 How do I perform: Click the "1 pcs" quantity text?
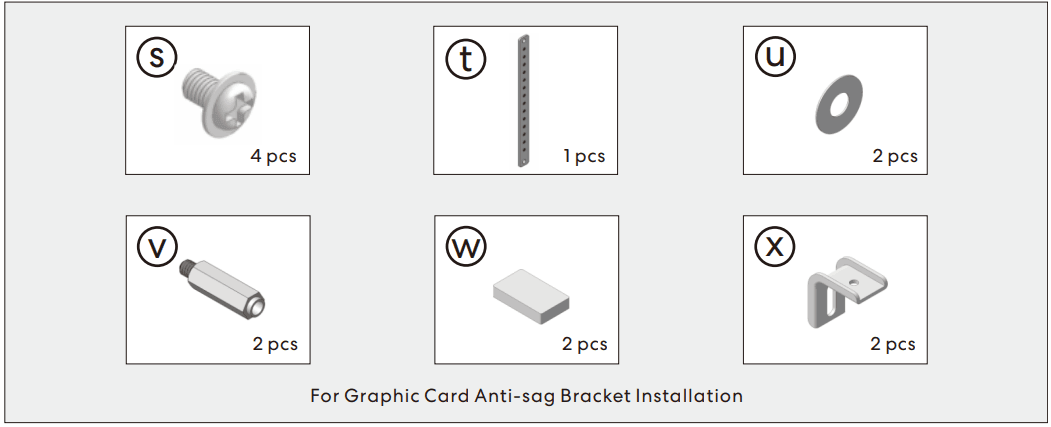584,157
